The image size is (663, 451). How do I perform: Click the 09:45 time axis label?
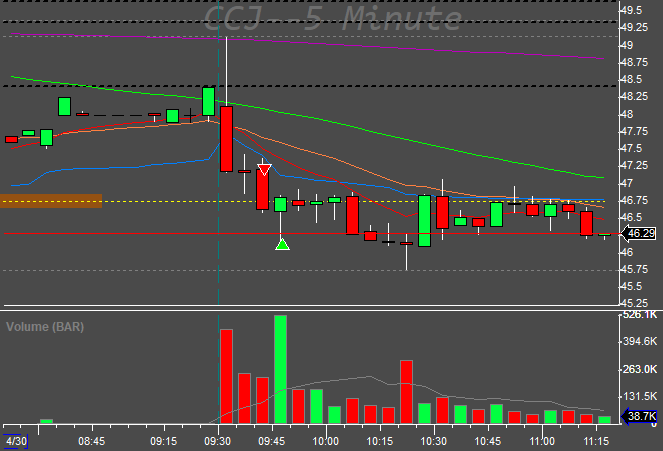(271, 441)
